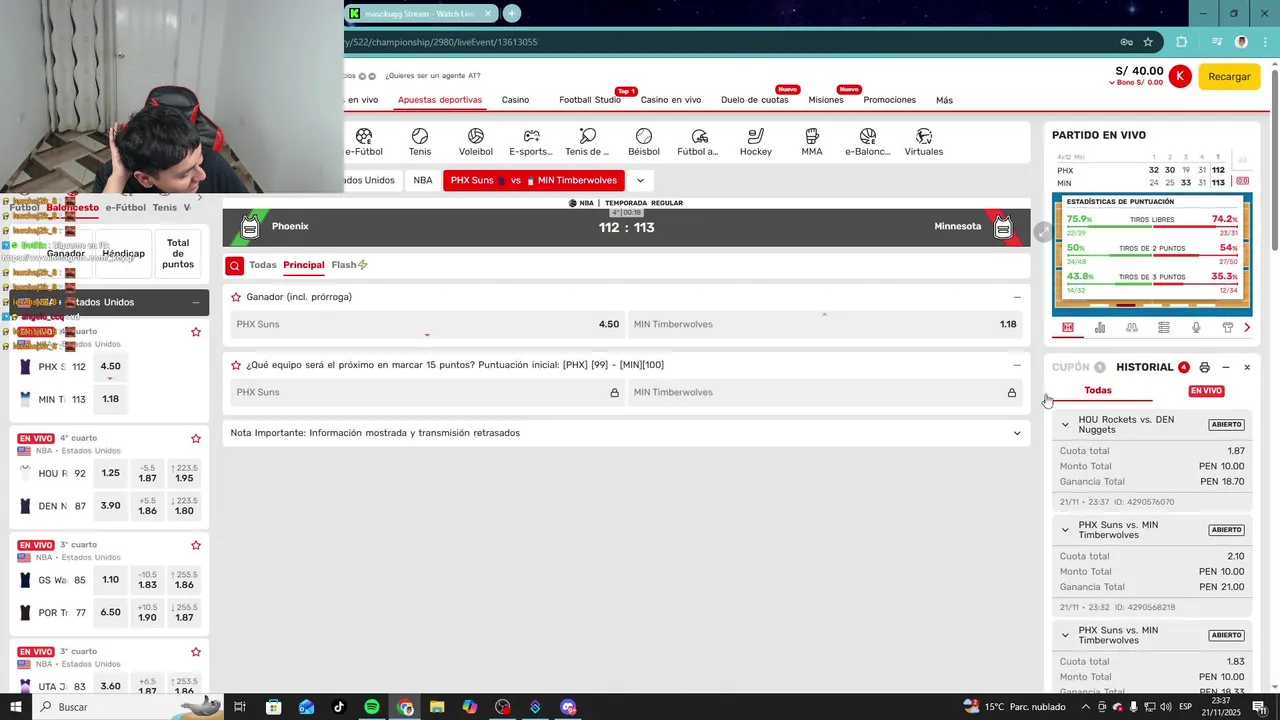The width and height of the screenshot is (1280, 720).
Task: Switch to the Todas markets tab
Action: pyautogui.click(x=263, y=265)
